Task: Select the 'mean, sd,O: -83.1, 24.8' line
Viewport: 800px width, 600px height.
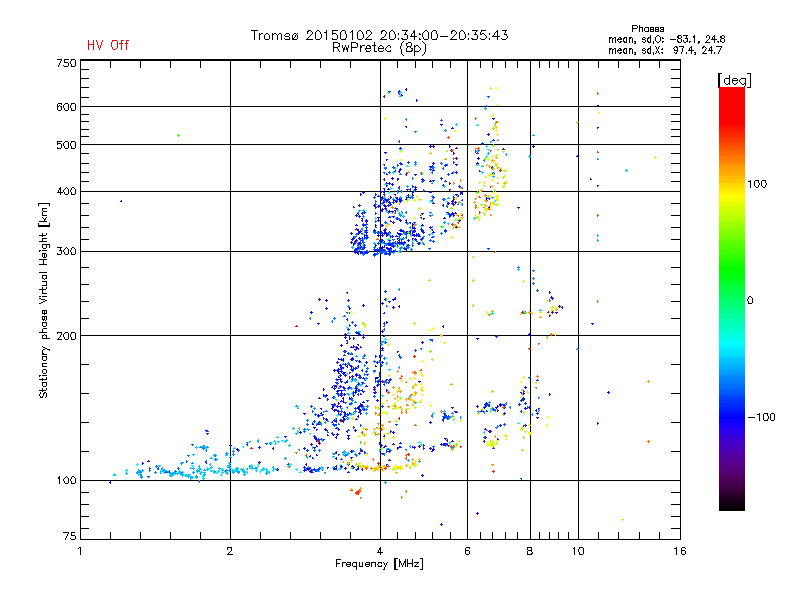Action: click(666, 39)
